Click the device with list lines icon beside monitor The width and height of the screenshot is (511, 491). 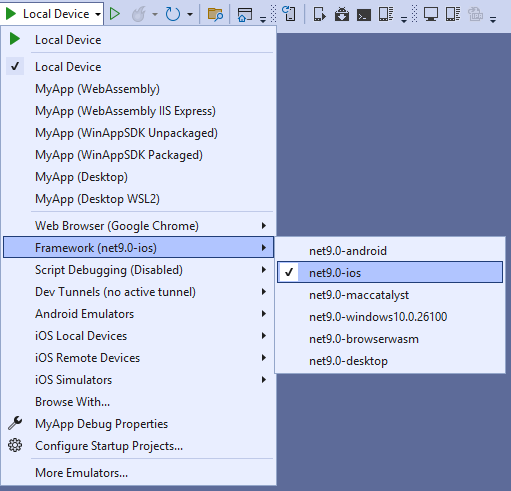pyautogui.click(x=453, y=14)
